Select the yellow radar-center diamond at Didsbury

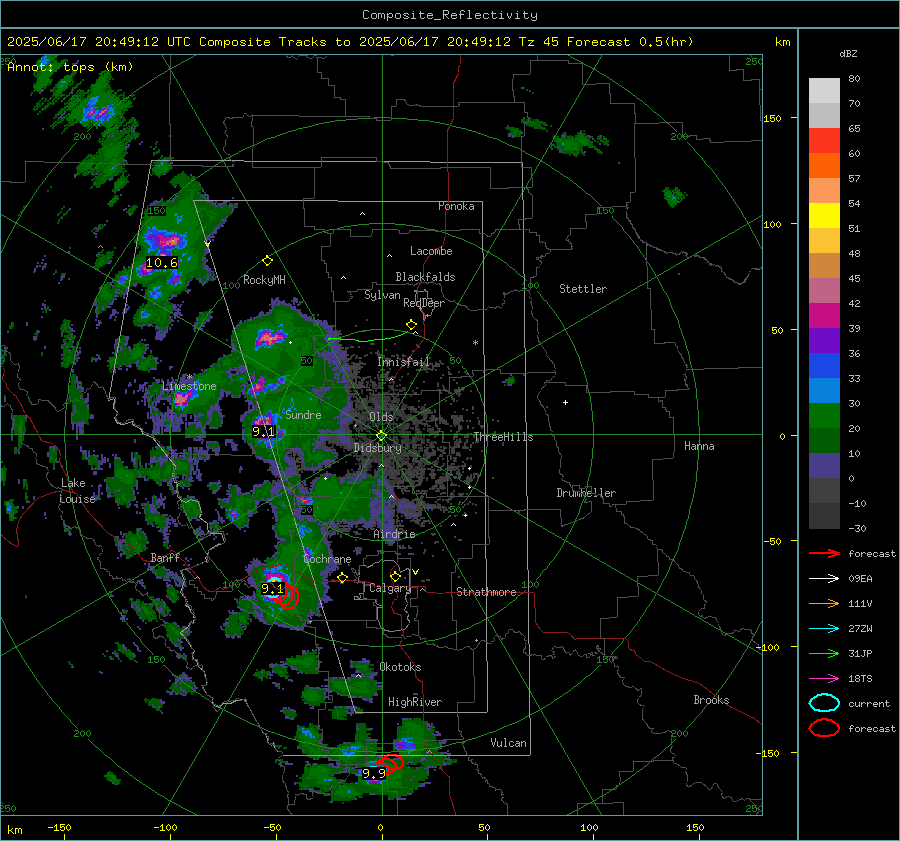click(x=381, y=436)
